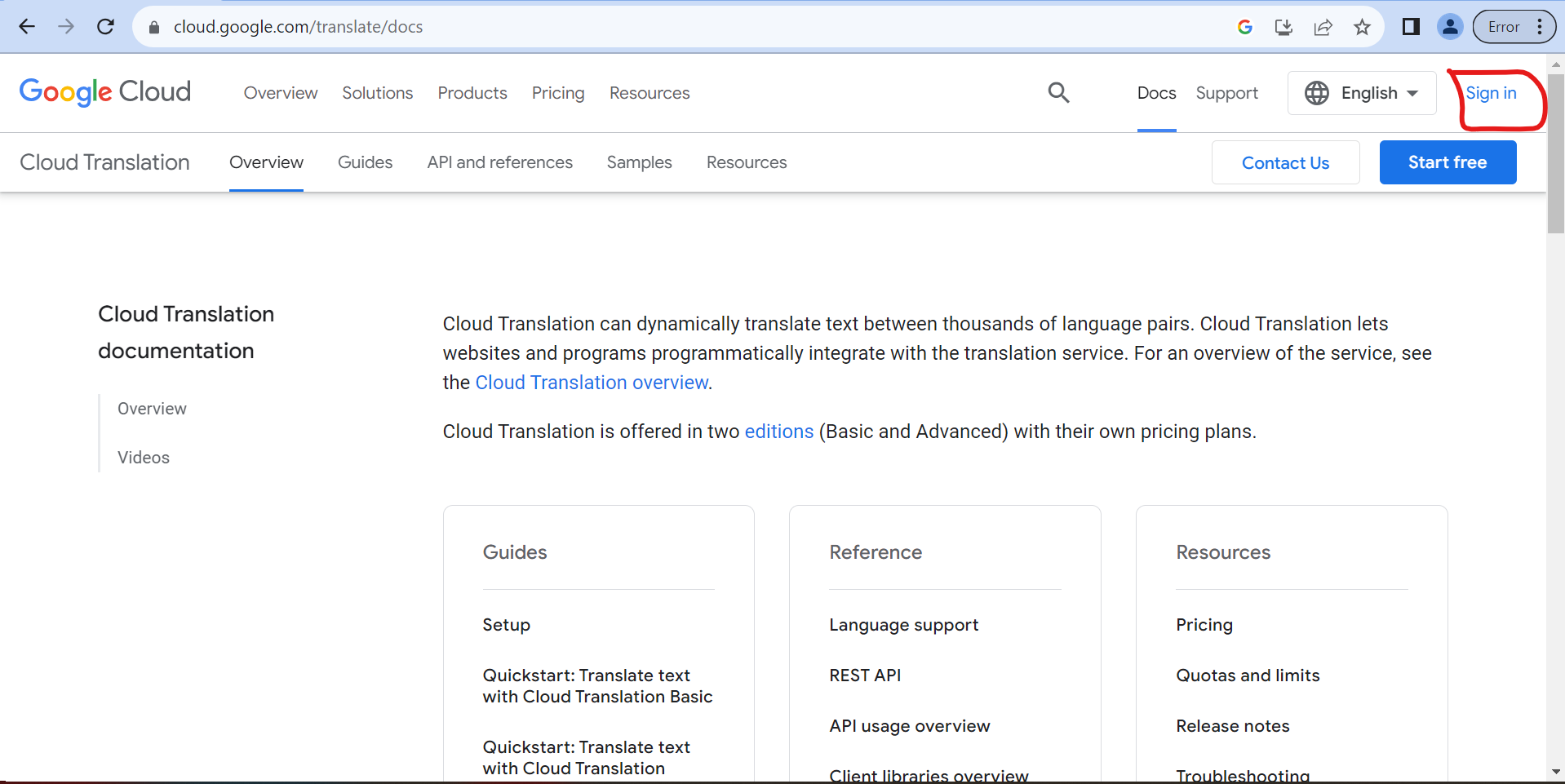Expand the Products menu

(x=472, y=93)
